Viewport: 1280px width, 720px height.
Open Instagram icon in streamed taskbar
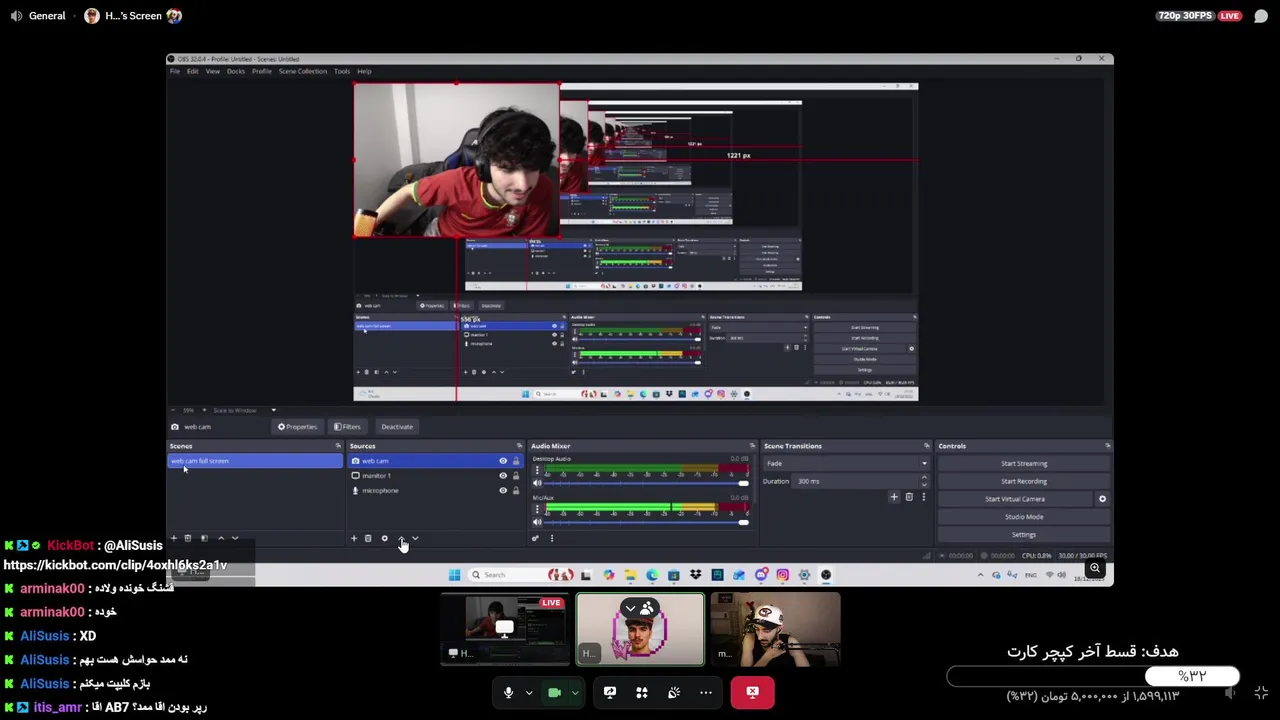(783, 575)
